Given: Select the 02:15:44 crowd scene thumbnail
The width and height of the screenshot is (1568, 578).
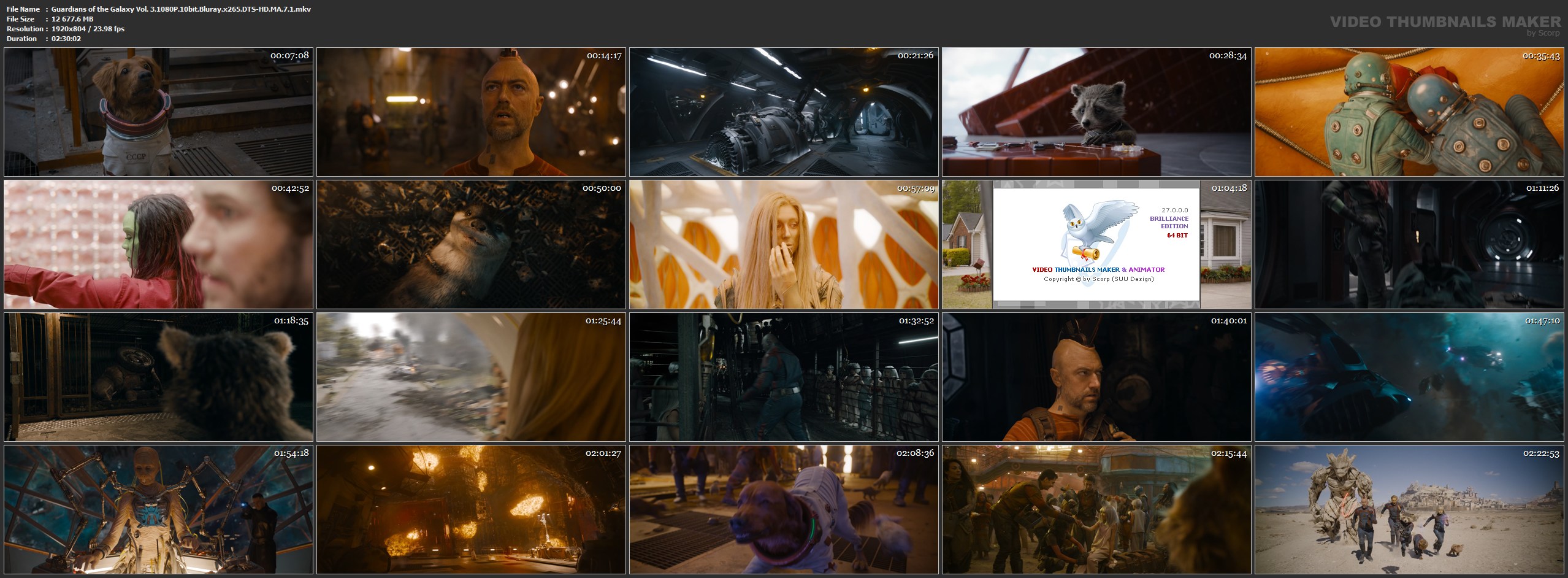Looking at the screenshot, I should click(1096, 509).
